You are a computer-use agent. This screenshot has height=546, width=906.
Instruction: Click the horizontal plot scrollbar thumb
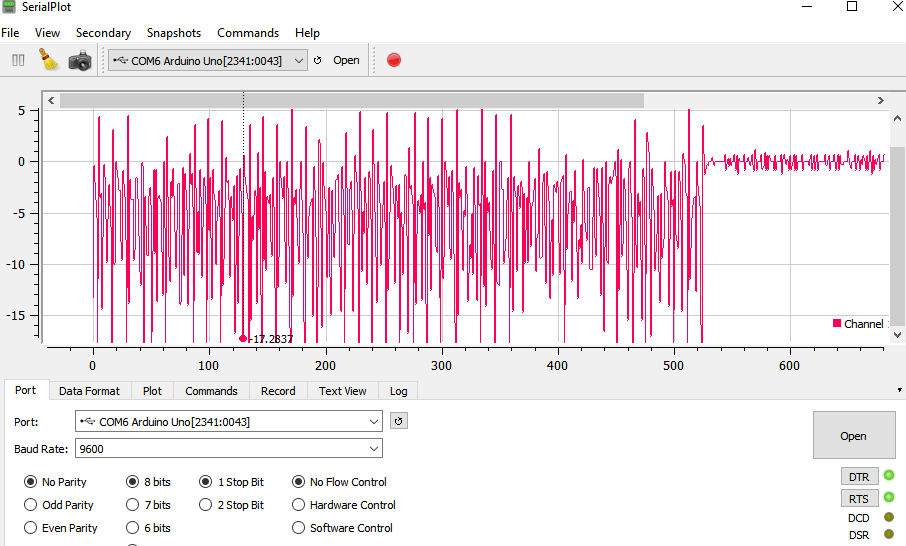pyautogui.click(x=352, y=101)
